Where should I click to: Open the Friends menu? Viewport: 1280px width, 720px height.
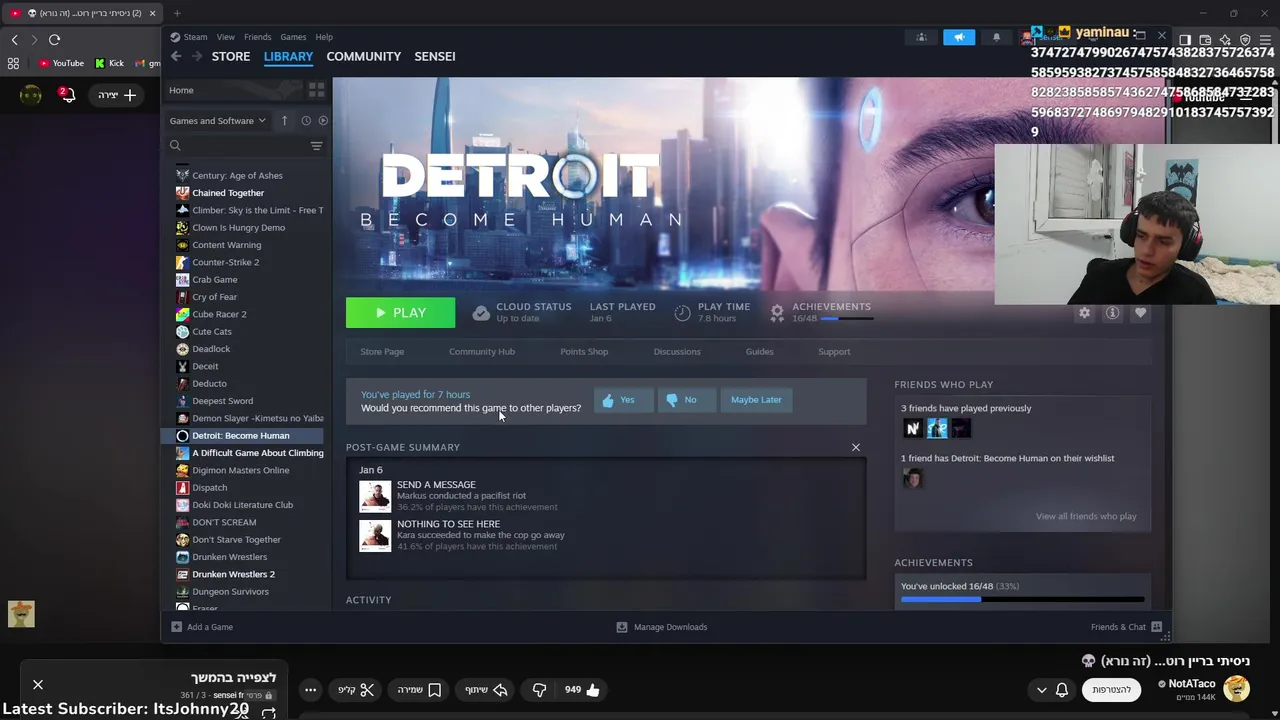pyautogui.click(x=257, y=37)
